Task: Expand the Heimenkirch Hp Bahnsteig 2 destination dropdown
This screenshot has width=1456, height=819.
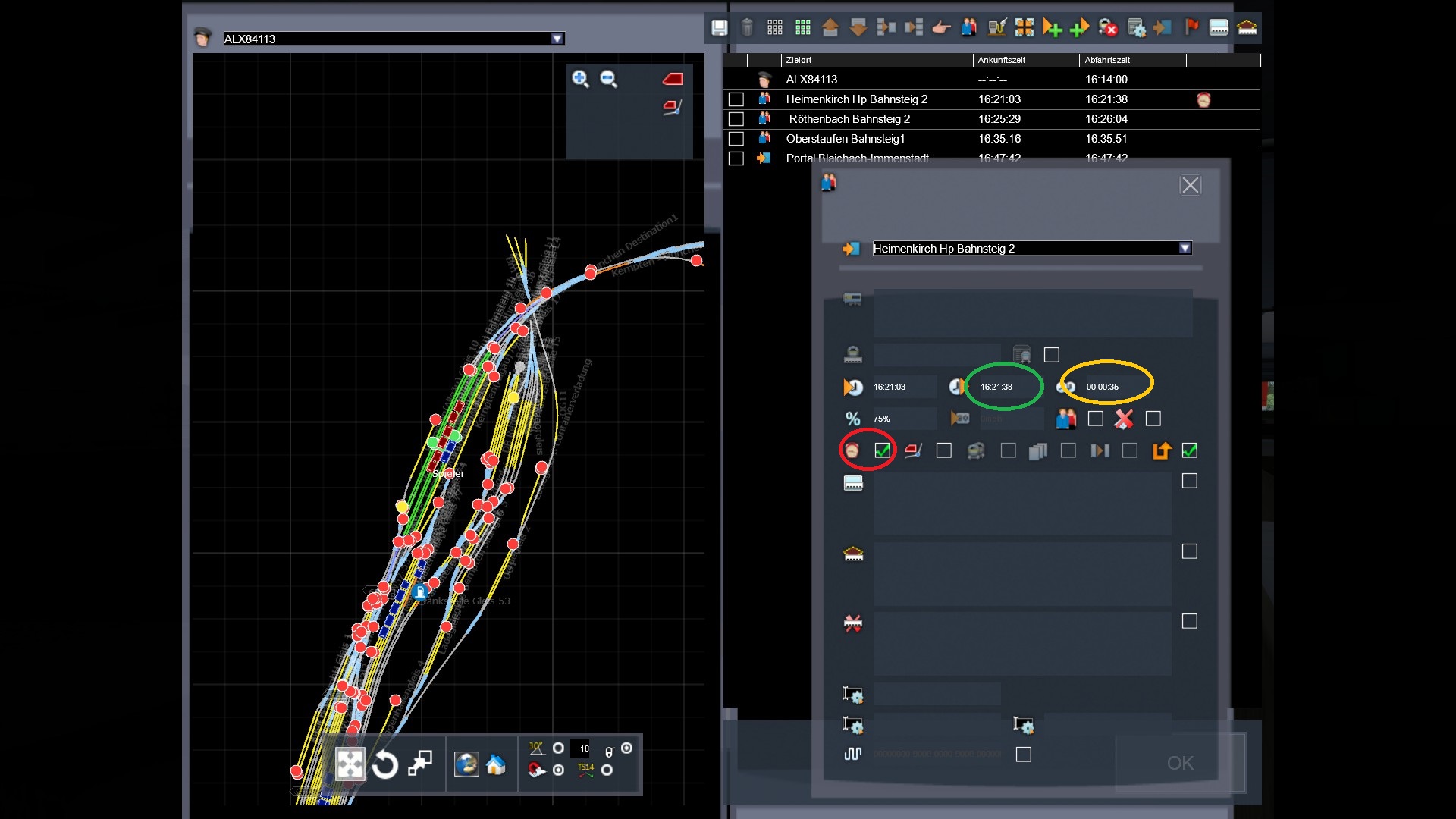Action: [x=1185, y=248]
